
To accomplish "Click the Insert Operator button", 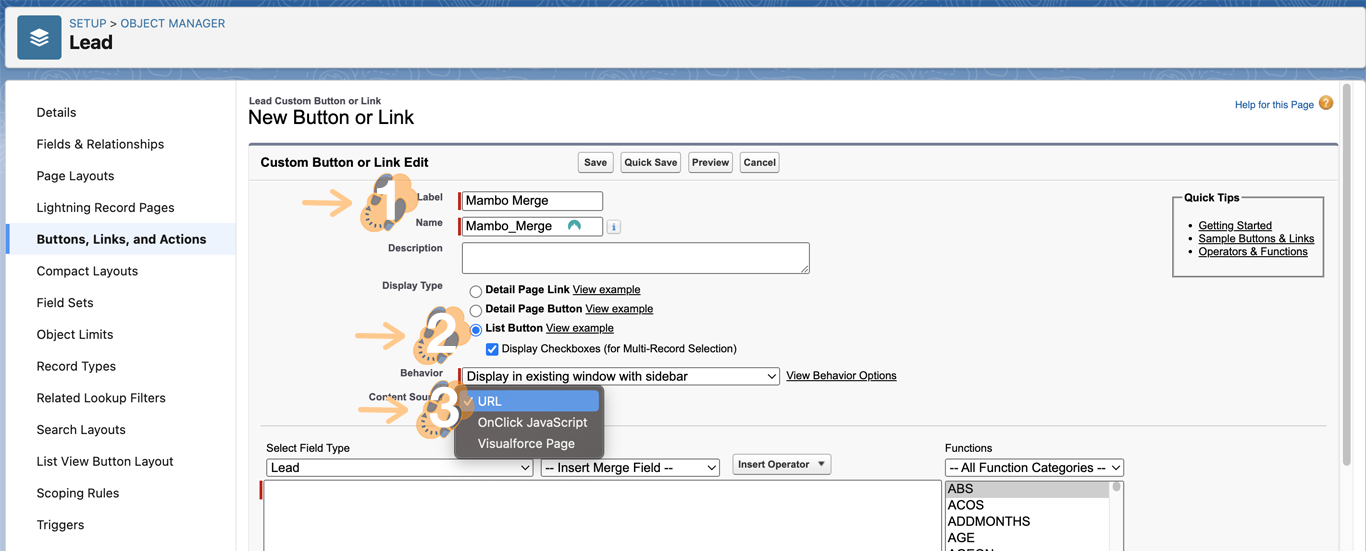I will [781, 464].
